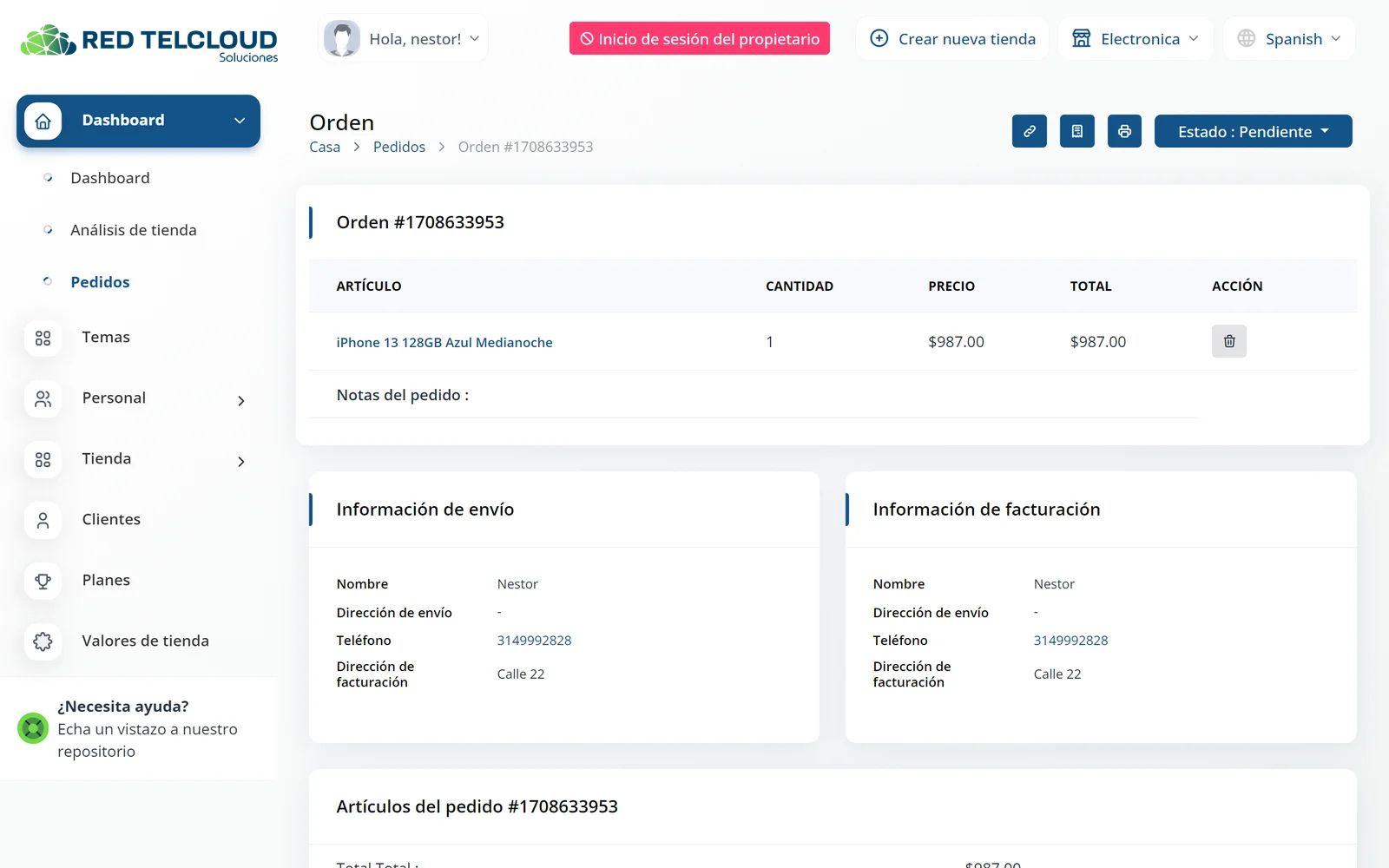Click Crear nueva tienda button
Image resolution: width=1389 pixels, height=868 pixels.
pyautogui.click(x=952, y=39)
